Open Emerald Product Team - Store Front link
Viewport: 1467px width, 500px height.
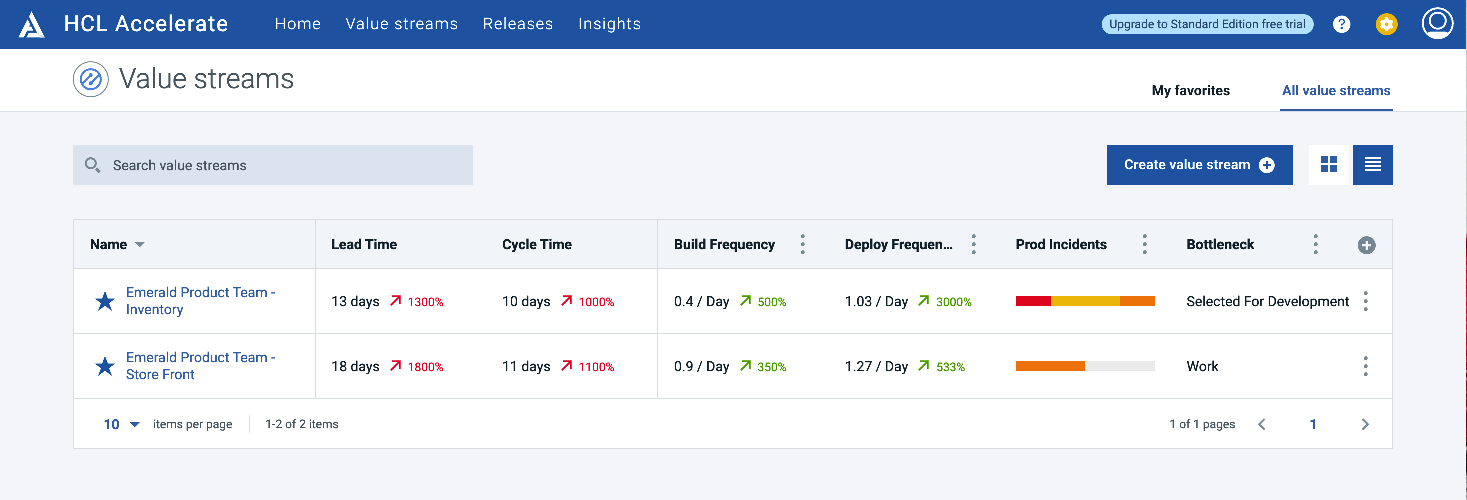pyautogui.click(x=200, y=366)
